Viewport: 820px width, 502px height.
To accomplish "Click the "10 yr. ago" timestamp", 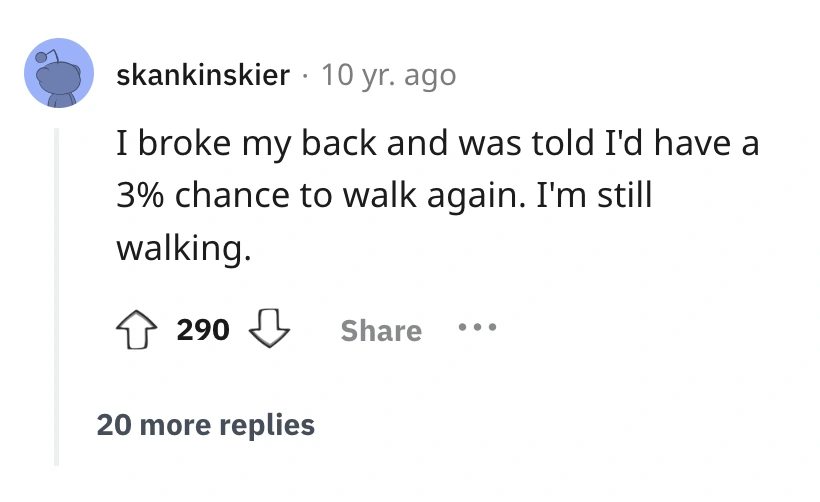I will [x=388, y=75].
